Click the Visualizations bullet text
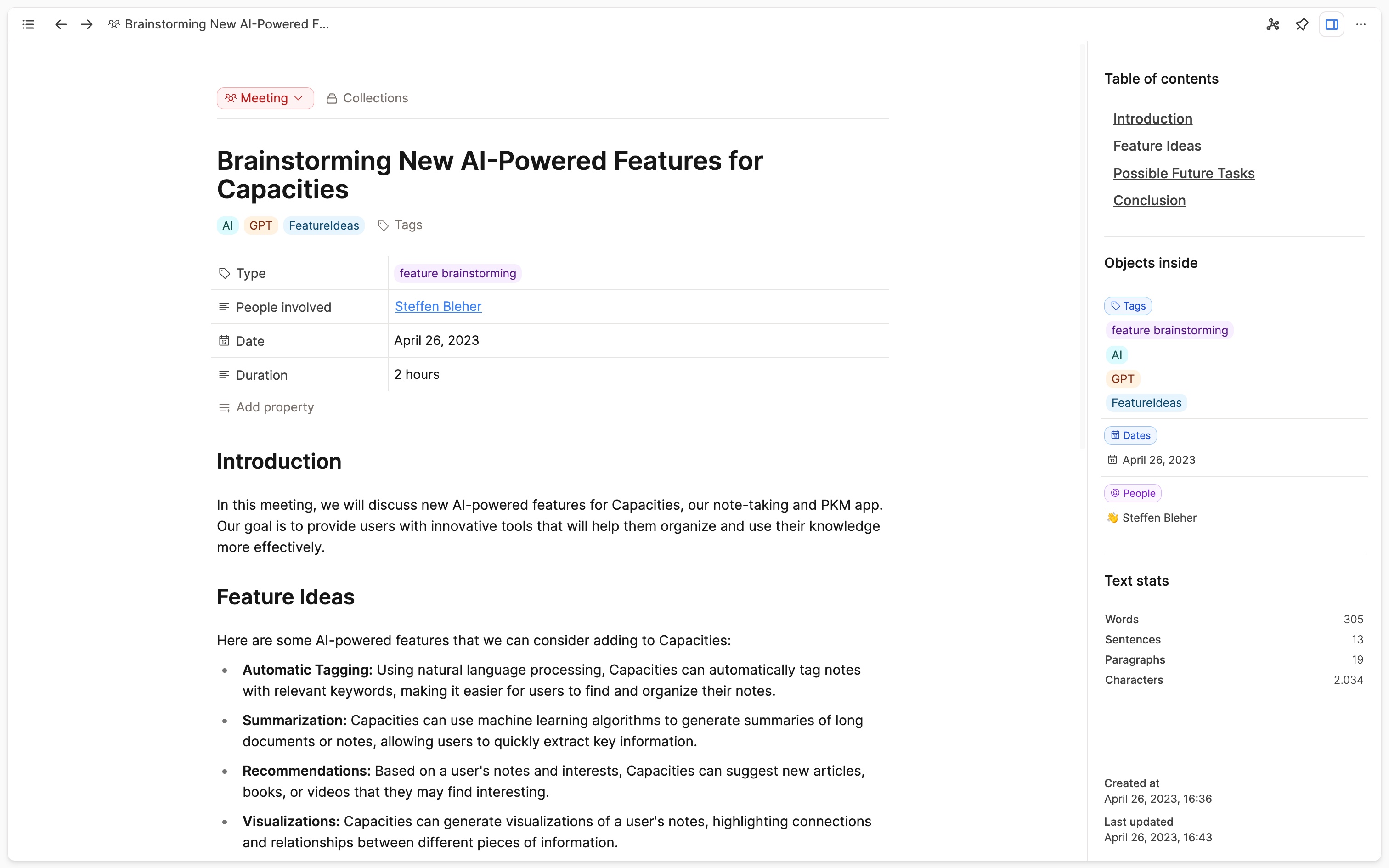 (557, 832)
